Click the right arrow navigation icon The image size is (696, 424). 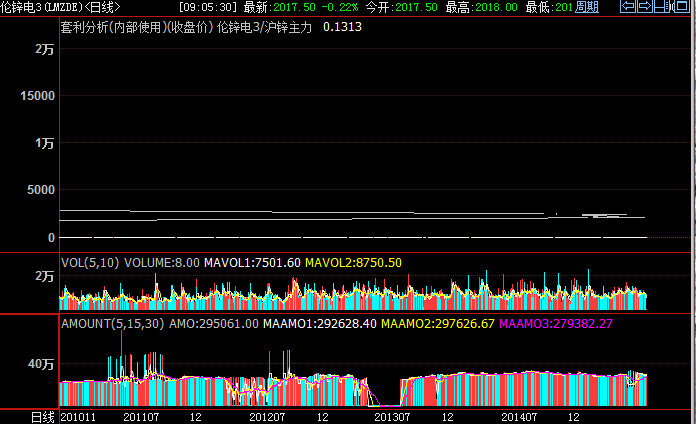646,7
